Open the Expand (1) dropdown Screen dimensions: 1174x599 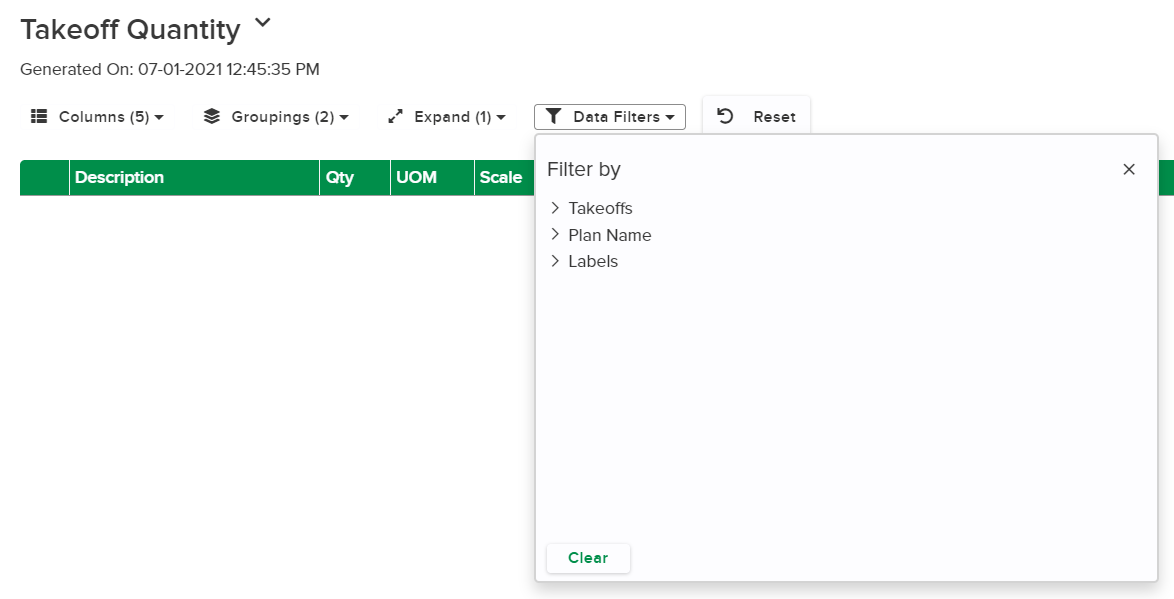click(446, 117)
